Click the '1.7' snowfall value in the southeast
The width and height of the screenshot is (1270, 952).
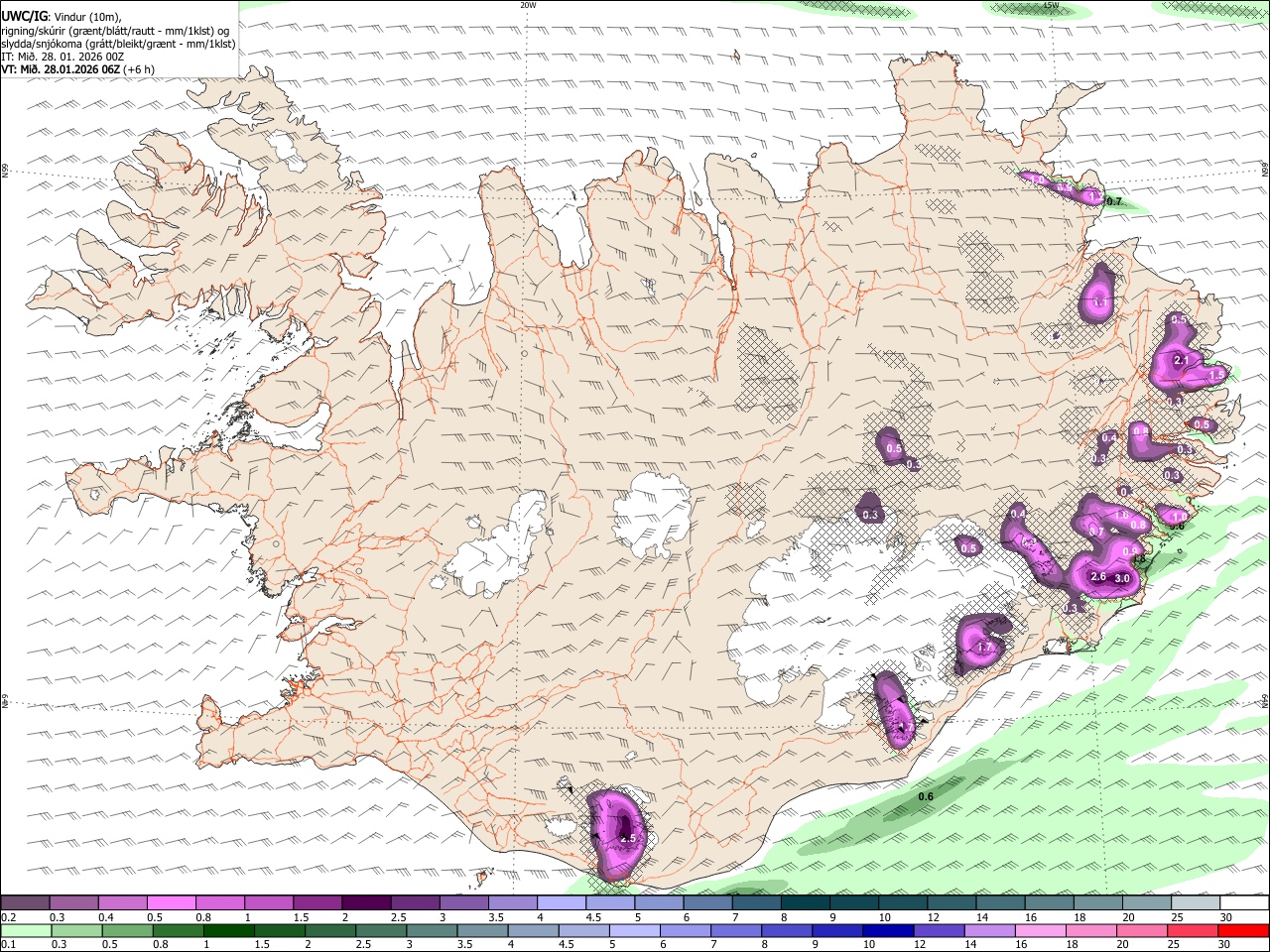985,648
